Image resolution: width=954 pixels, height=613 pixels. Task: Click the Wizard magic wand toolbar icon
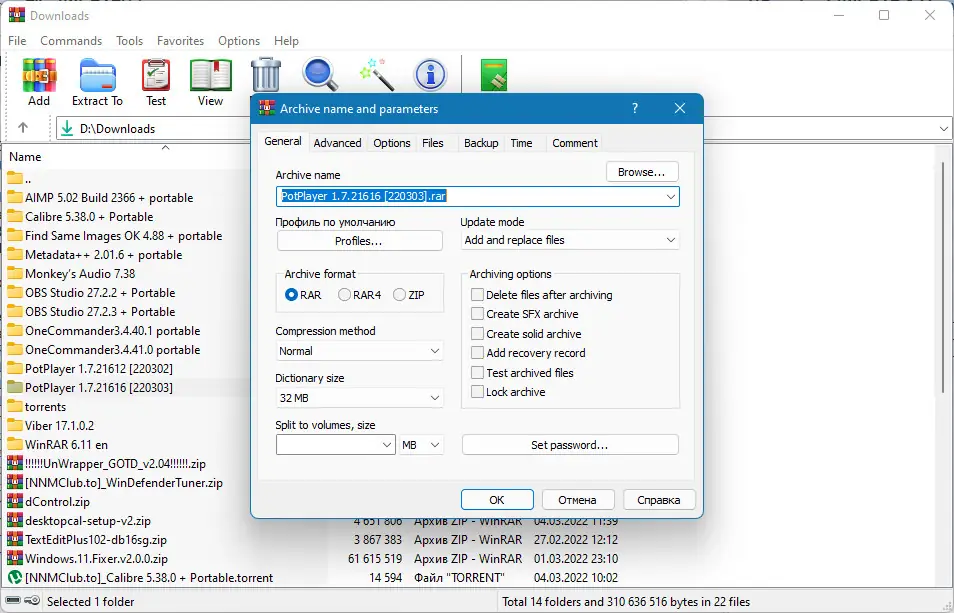[377, 75]
